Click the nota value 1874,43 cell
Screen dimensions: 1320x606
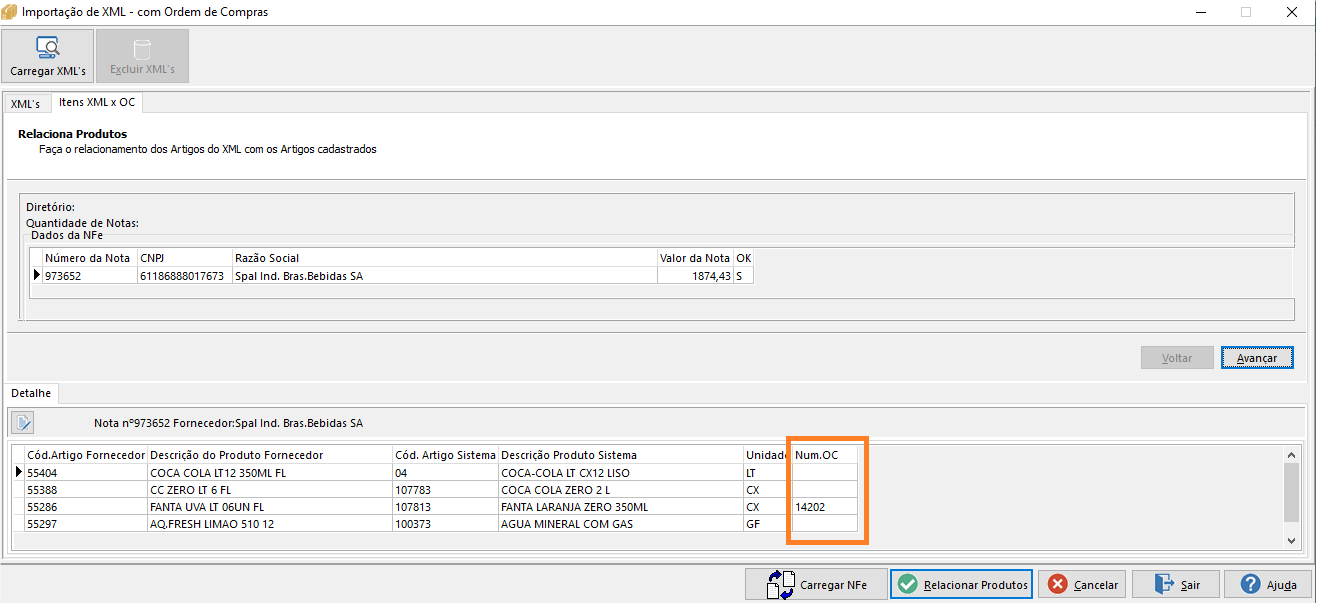point(695,276)
